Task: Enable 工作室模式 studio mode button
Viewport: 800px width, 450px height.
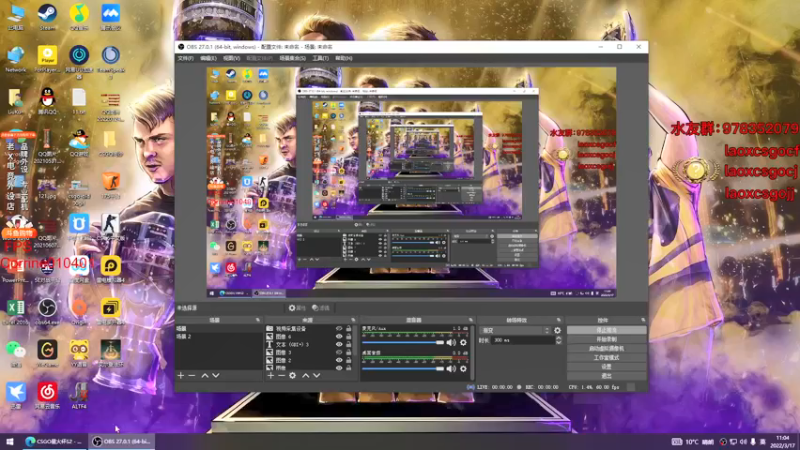Action: pos(606,358)
